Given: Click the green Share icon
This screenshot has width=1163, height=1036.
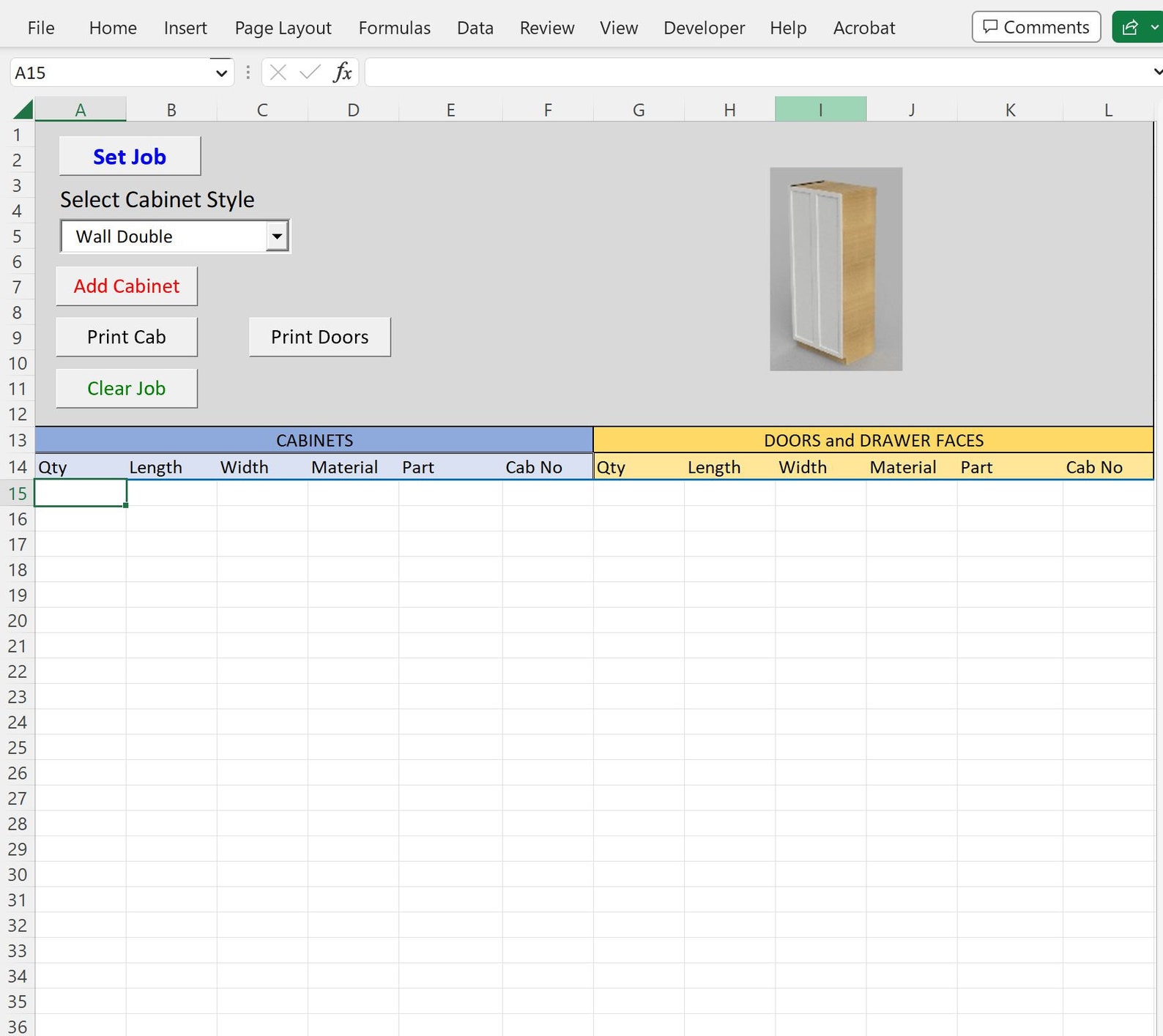Looking at the screenshot, I should (1130, 27).
